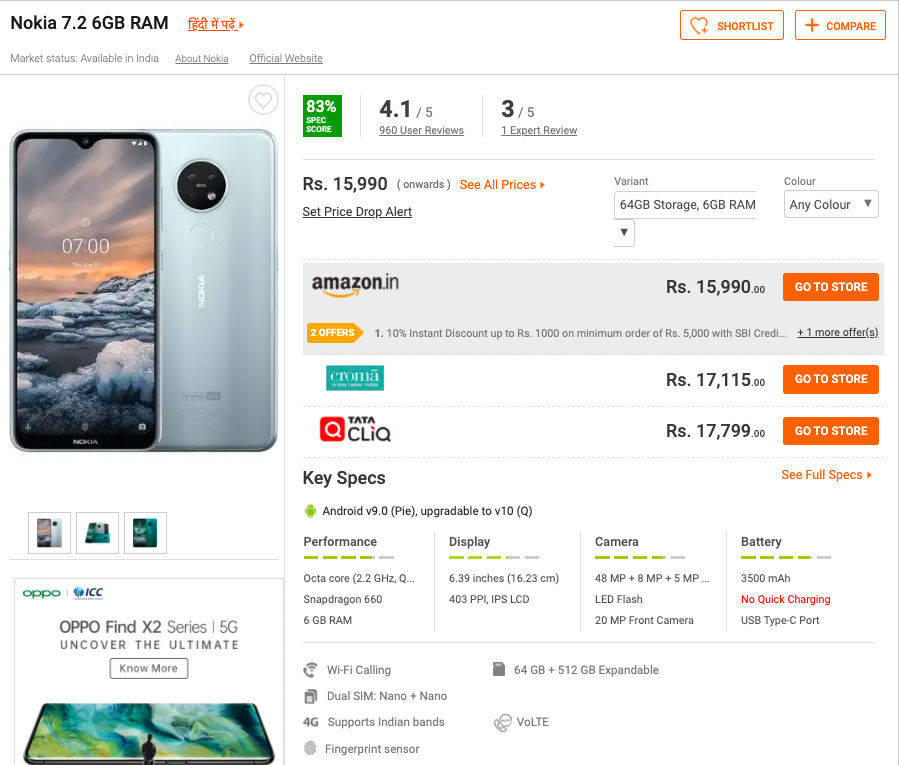Click the Amazon.in store logo
899x765 pixels.
click(x=355, y=285)
